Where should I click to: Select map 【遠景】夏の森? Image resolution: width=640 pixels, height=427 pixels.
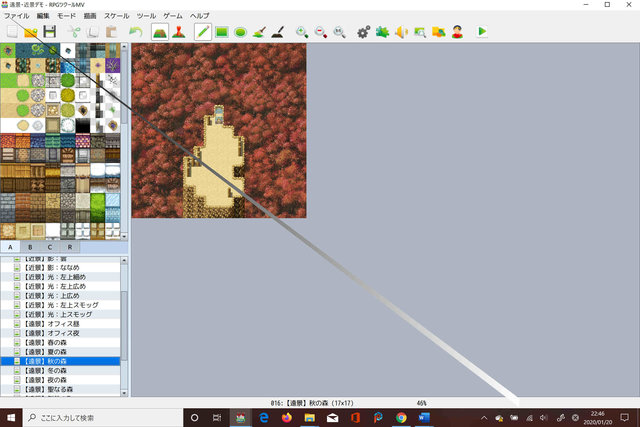pos(60,352)
